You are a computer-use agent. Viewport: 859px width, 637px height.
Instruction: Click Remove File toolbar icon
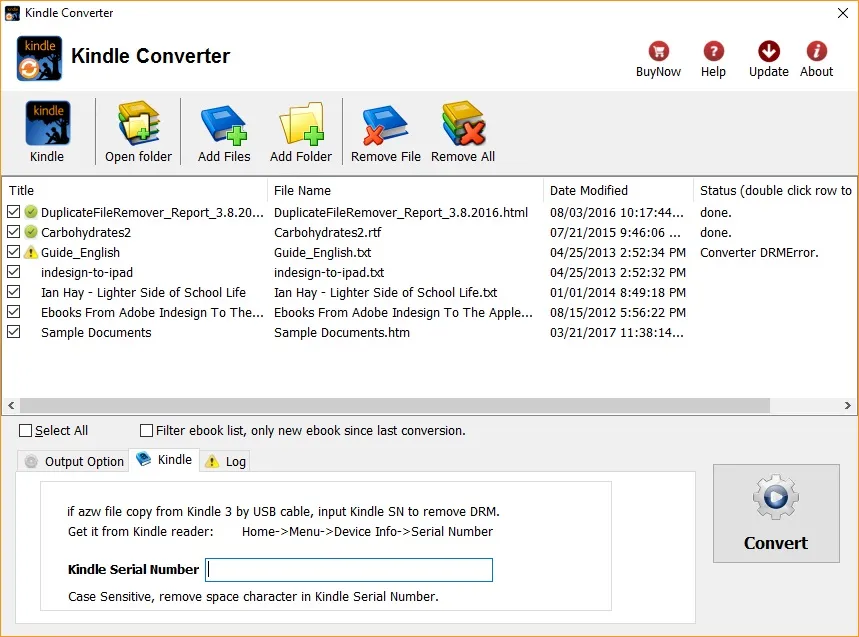tap(385, 125)
